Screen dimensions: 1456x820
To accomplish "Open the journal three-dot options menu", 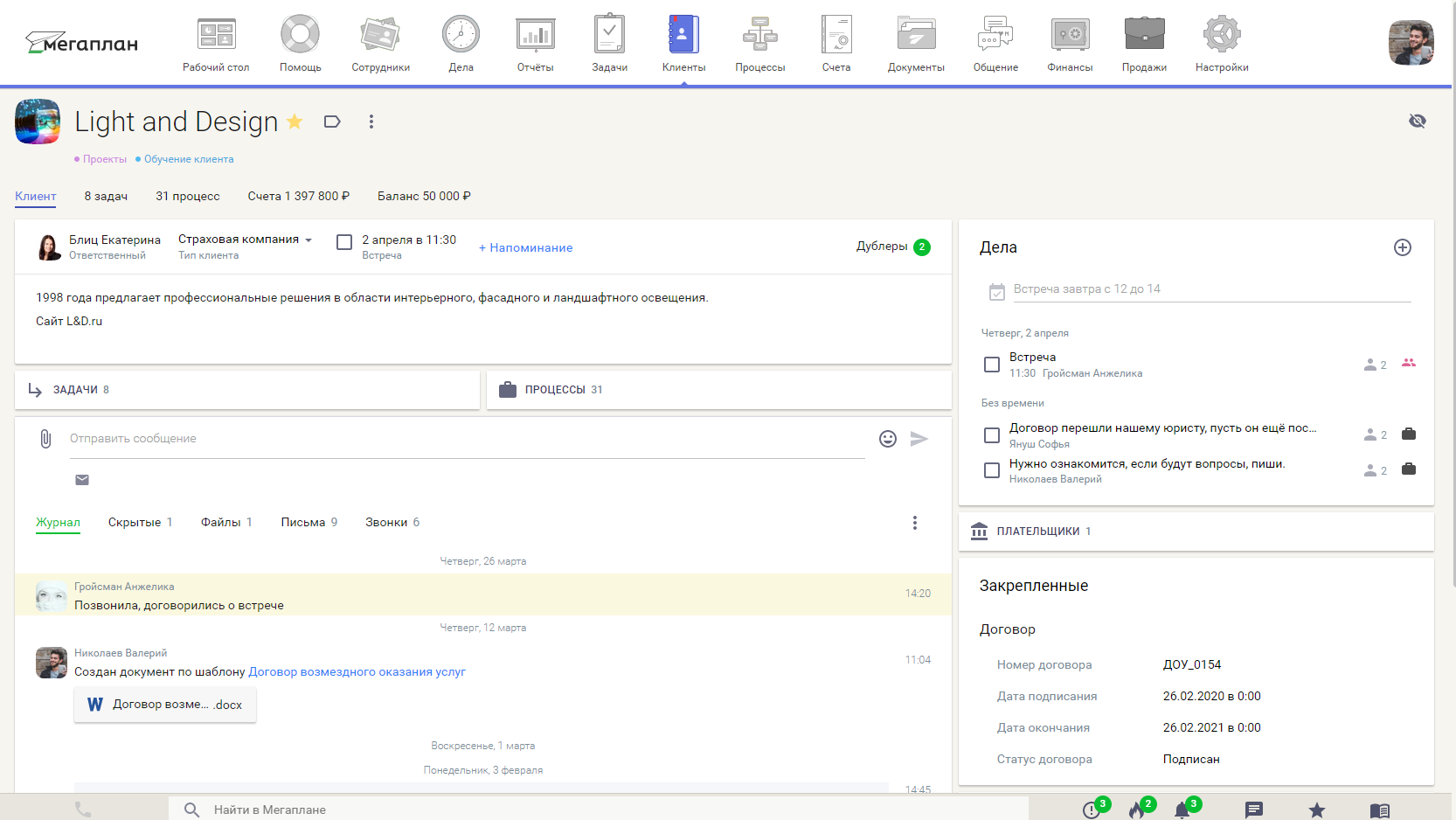I will click(x=915, y=523).
